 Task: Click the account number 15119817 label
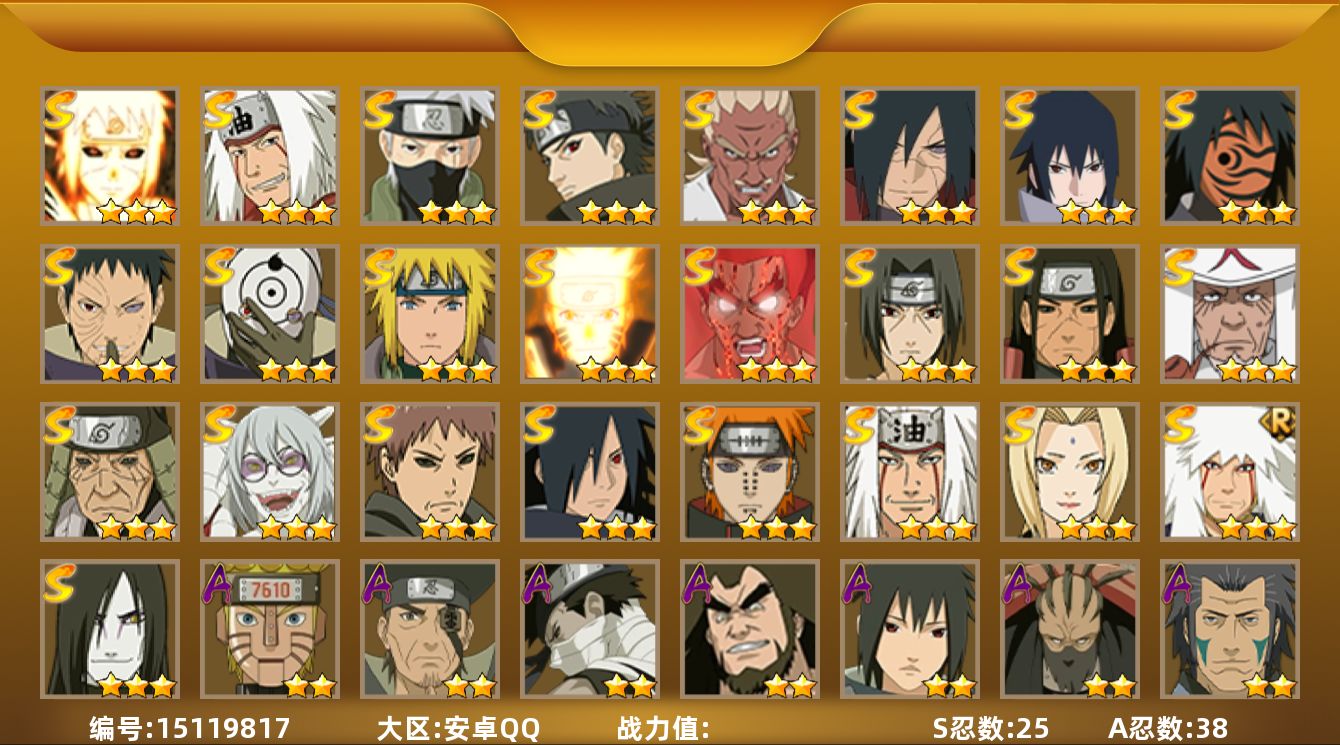coord(190,728)
